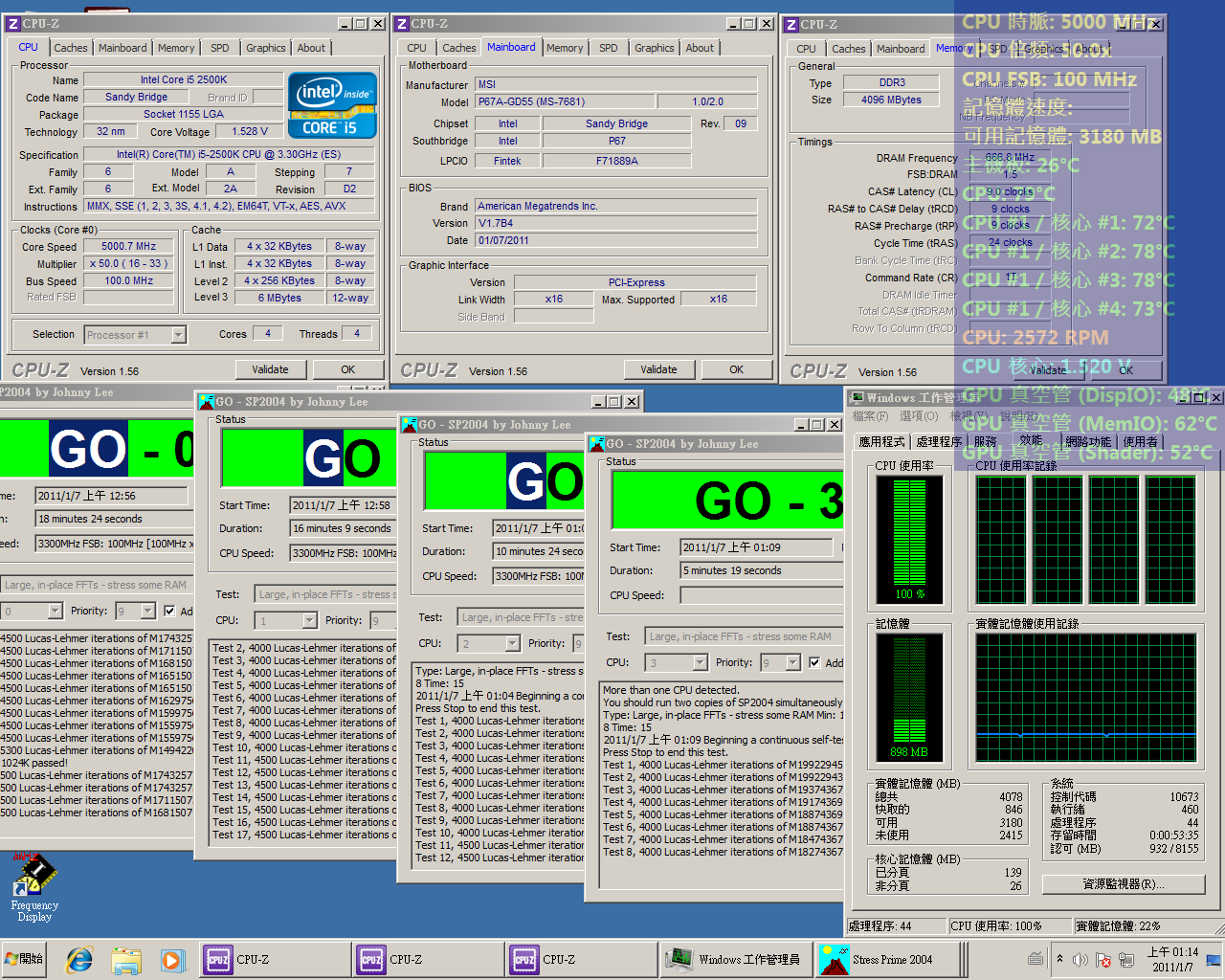Viewport: 1225px width, 980px height.
Task: Click CPU usage 100 % gauge in Task Manager
Action: [x=909, y=539]
